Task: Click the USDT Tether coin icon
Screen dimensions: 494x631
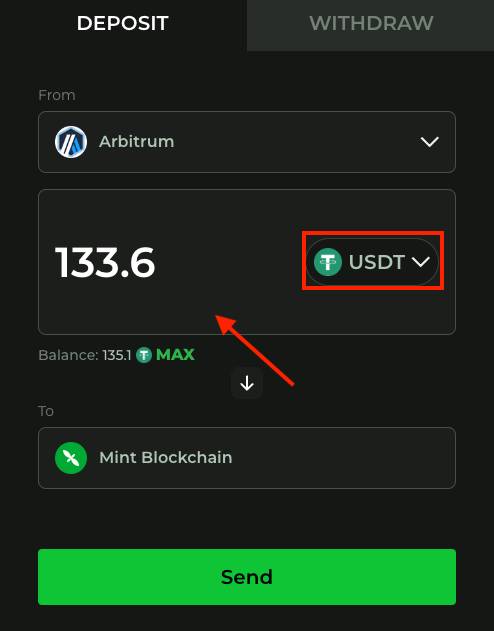Action: coord(328,262)
